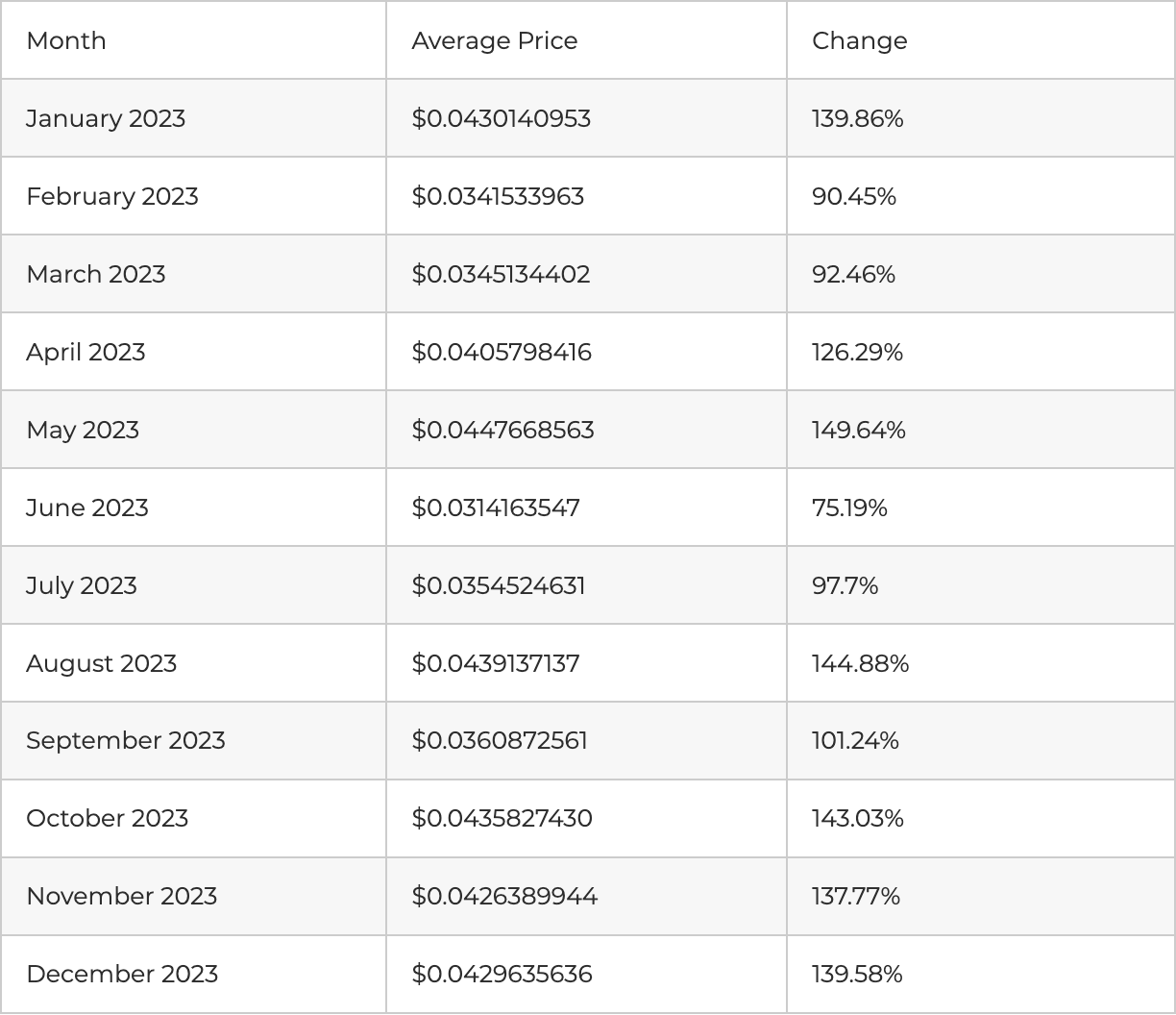Screen dimensions: 1176x1015
Task: Click the November 2023 price $0.0426389944
Action: click(x=504, y=896)
